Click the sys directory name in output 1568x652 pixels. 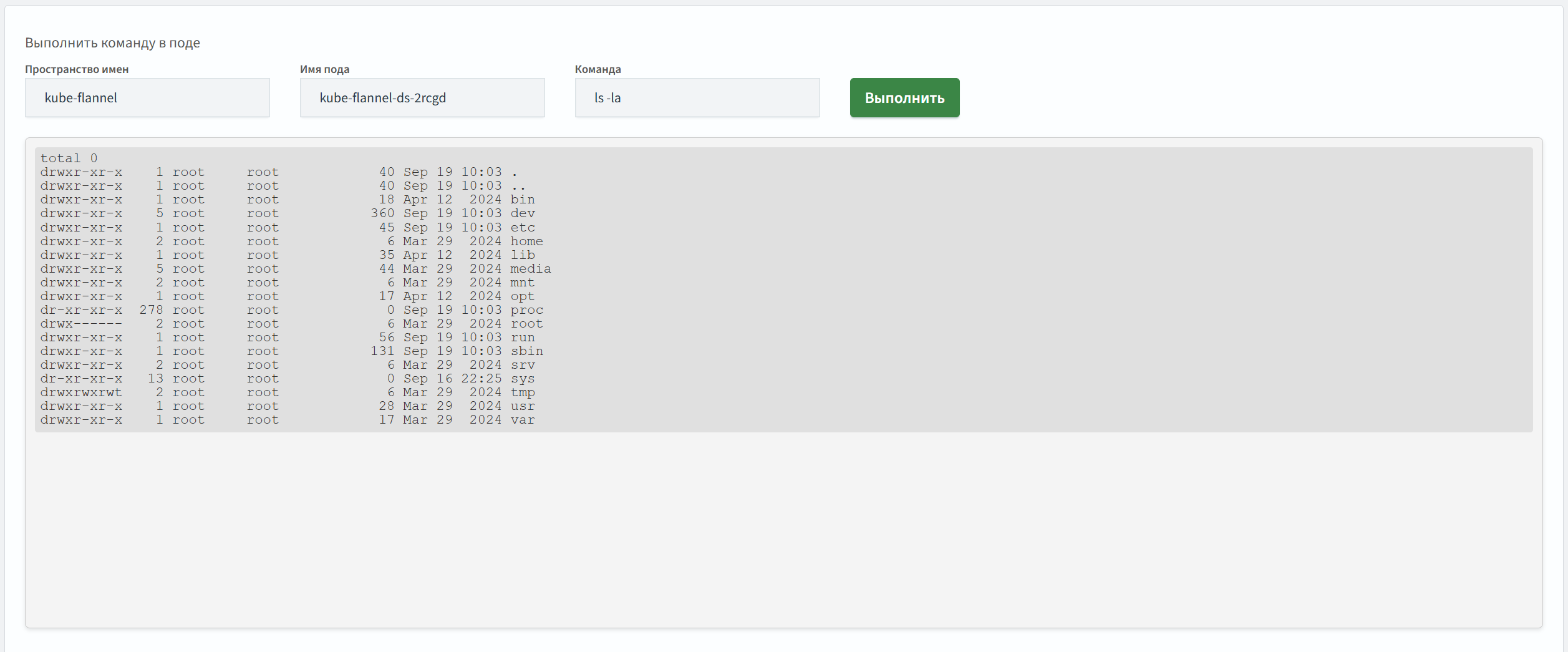(522, 379)
